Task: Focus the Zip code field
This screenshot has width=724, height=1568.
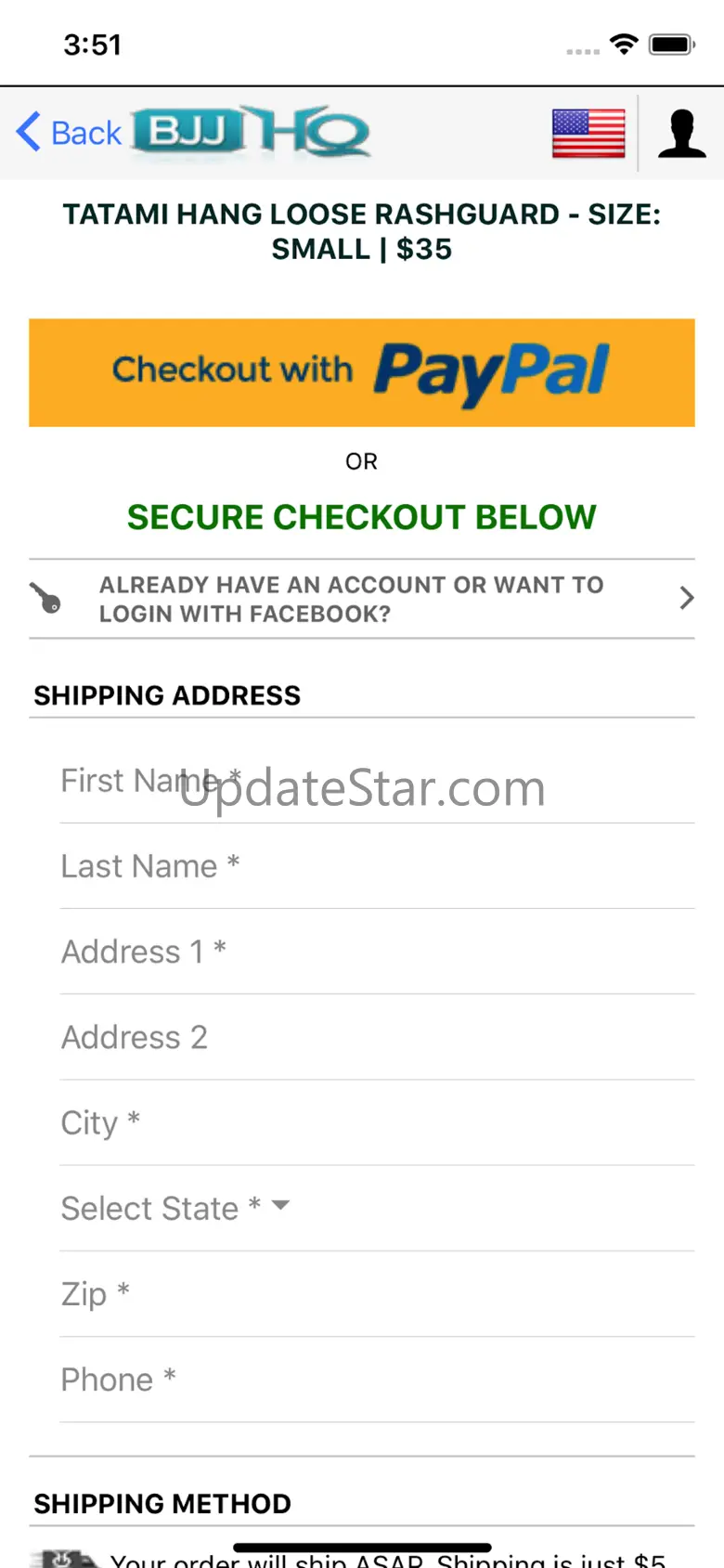Action: pyautogui.click(x=377, y=1293)
